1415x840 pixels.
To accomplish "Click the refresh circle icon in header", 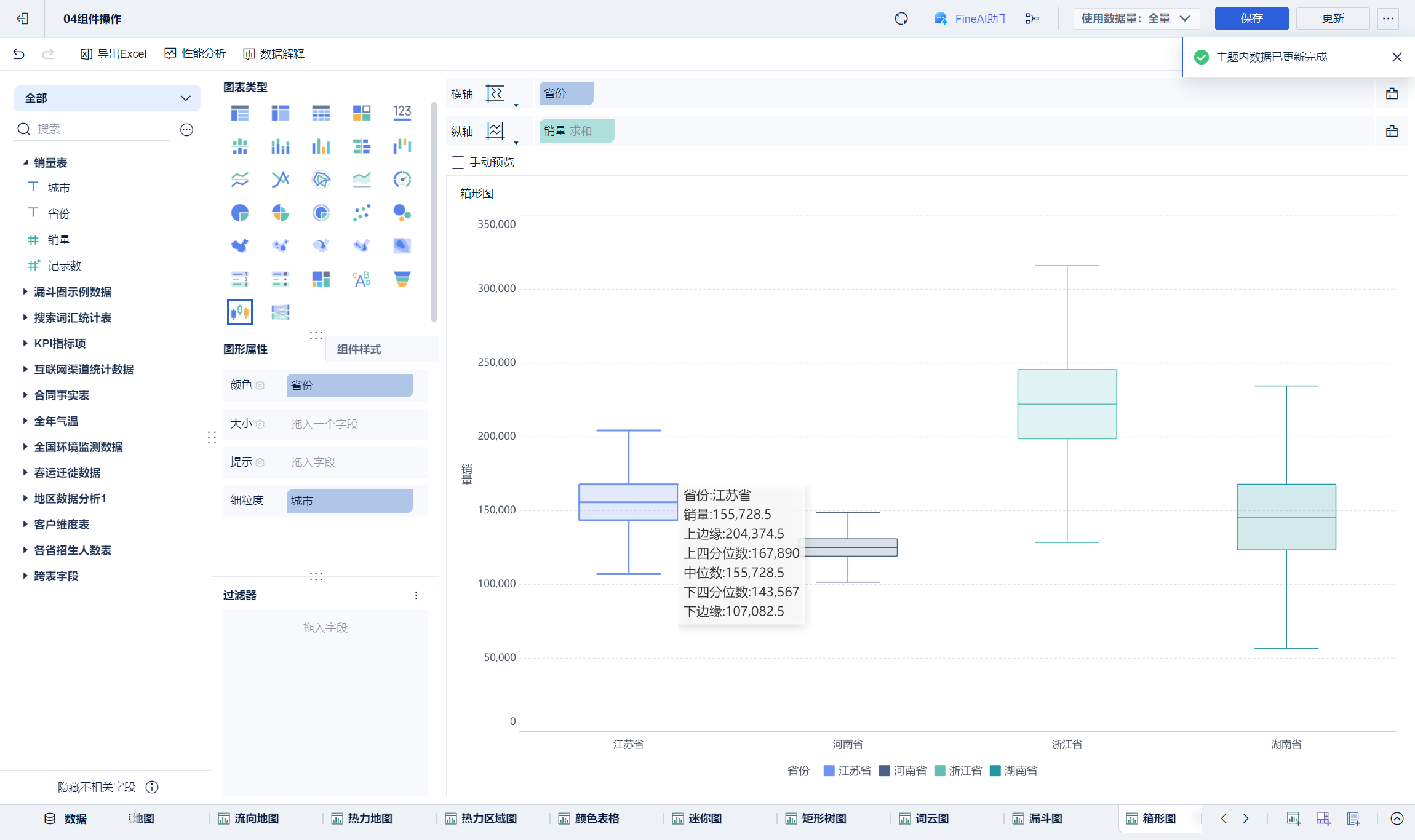I will tap(901, 18).
